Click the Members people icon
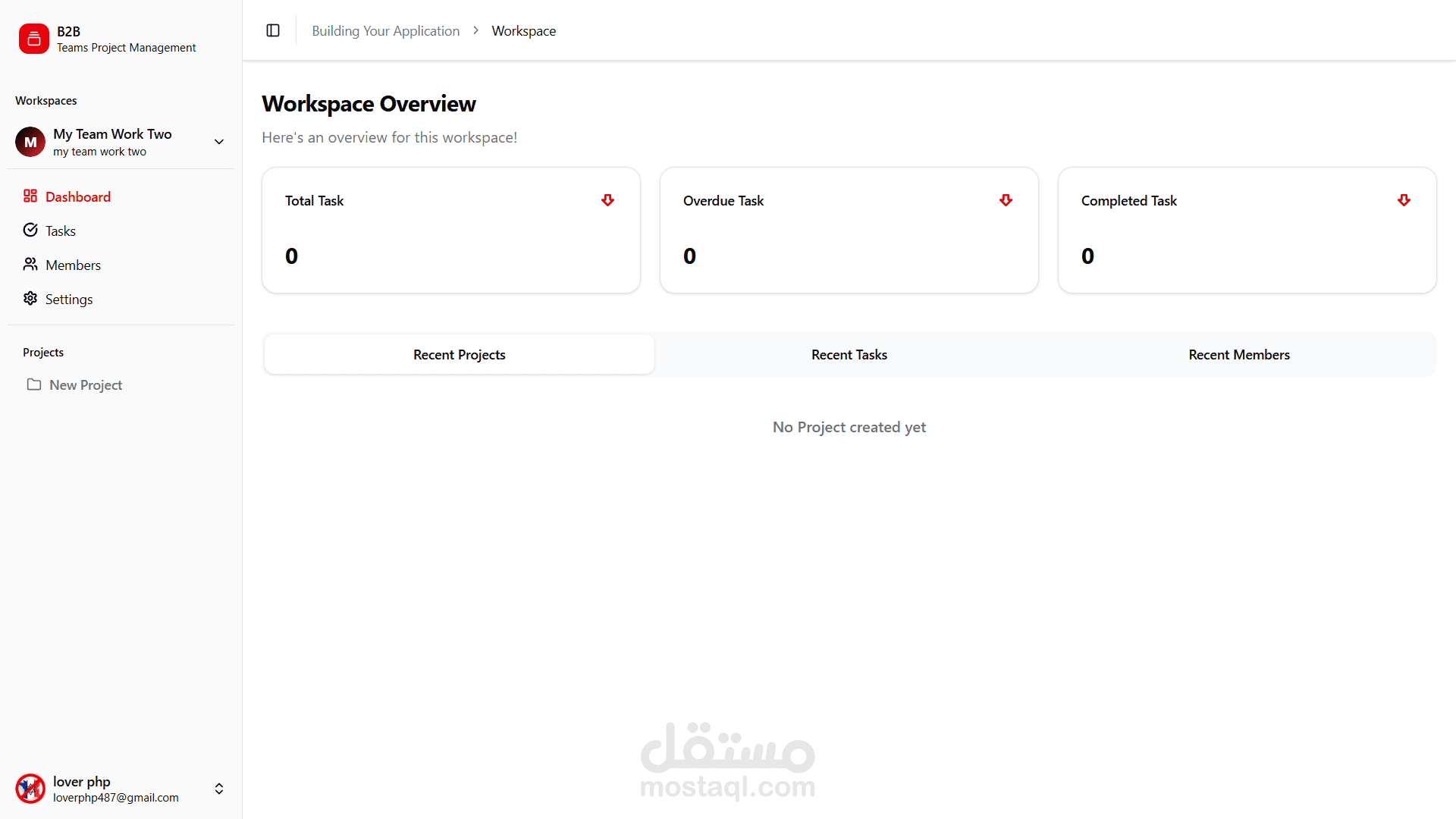This screenshot has width=1456, height=819. pos(30,264)
